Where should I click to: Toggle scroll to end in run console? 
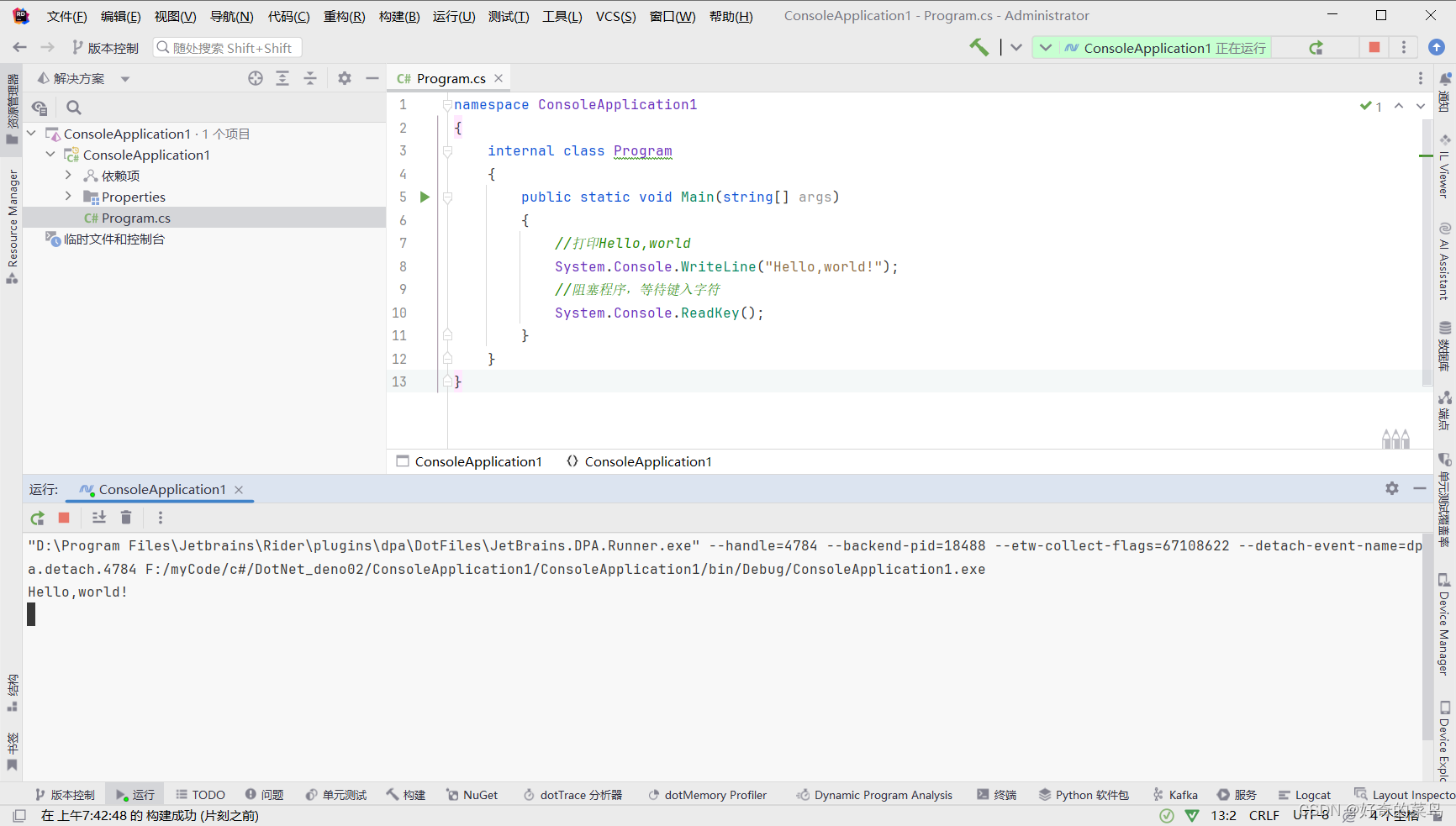coord(99,518)
